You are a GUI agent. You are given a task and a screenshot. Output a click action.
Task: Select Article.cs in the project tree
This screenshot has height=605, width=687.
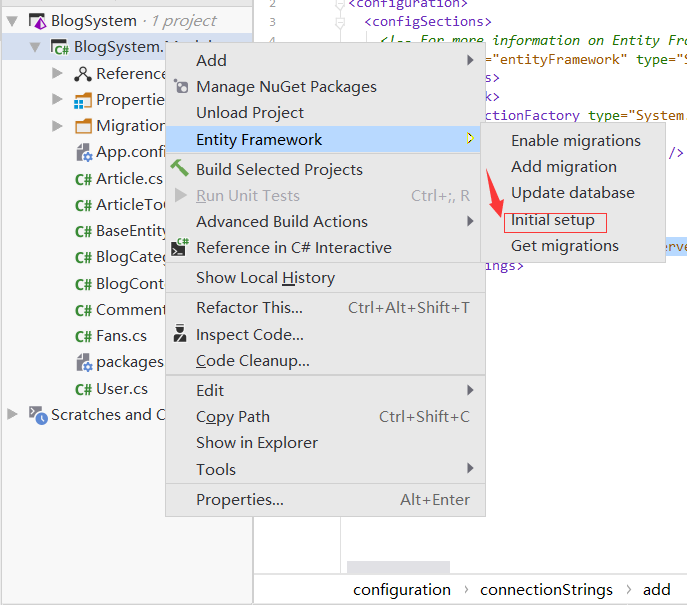tap(129, 179)
